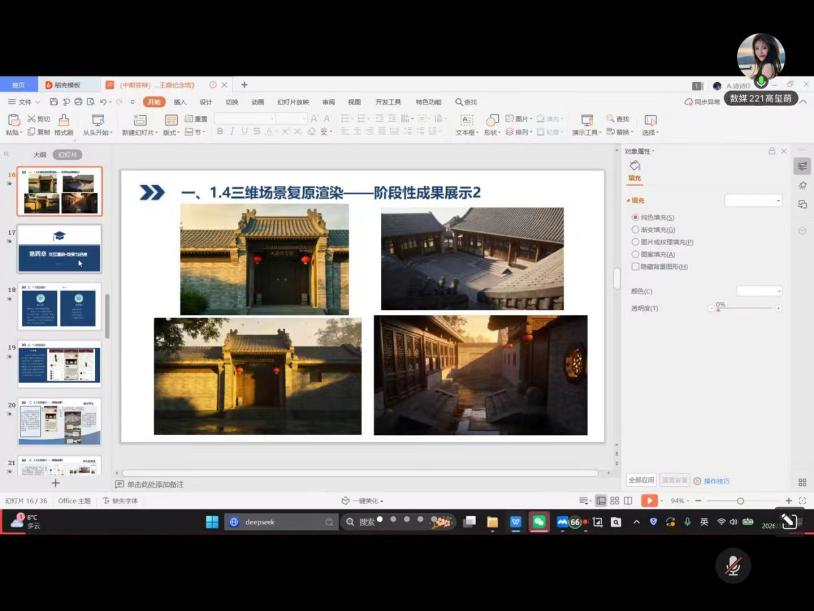Screen dimensions: 814x611
Task: Start slideshow with the orange play button
Action: 649,500
